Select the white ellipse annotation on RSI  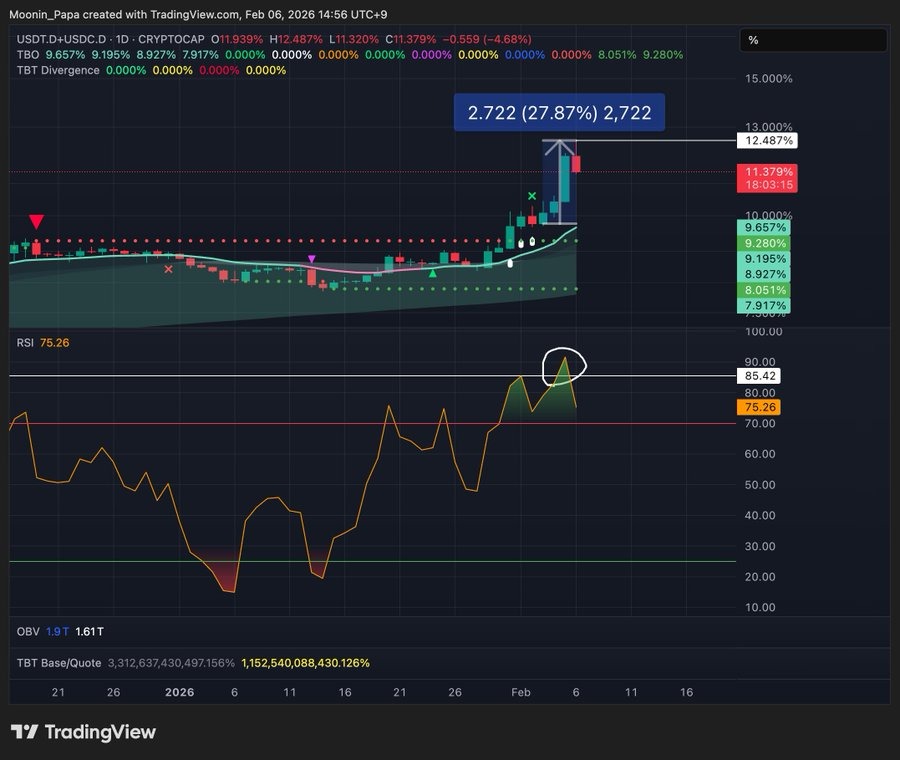pyautogui.click(x=566, y=365)
